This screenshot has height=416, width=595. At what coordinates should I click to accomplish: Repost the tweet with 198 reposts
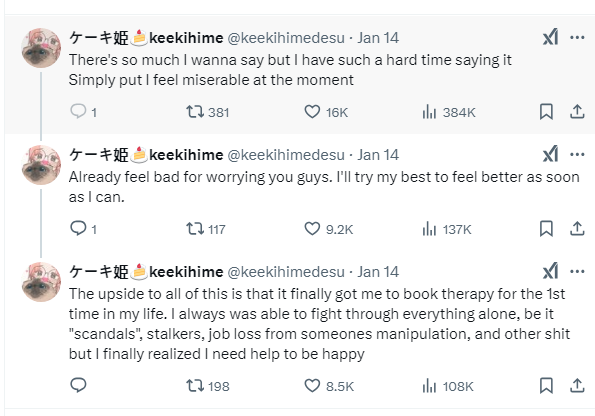pyautogui.click(x=195, y=386)
